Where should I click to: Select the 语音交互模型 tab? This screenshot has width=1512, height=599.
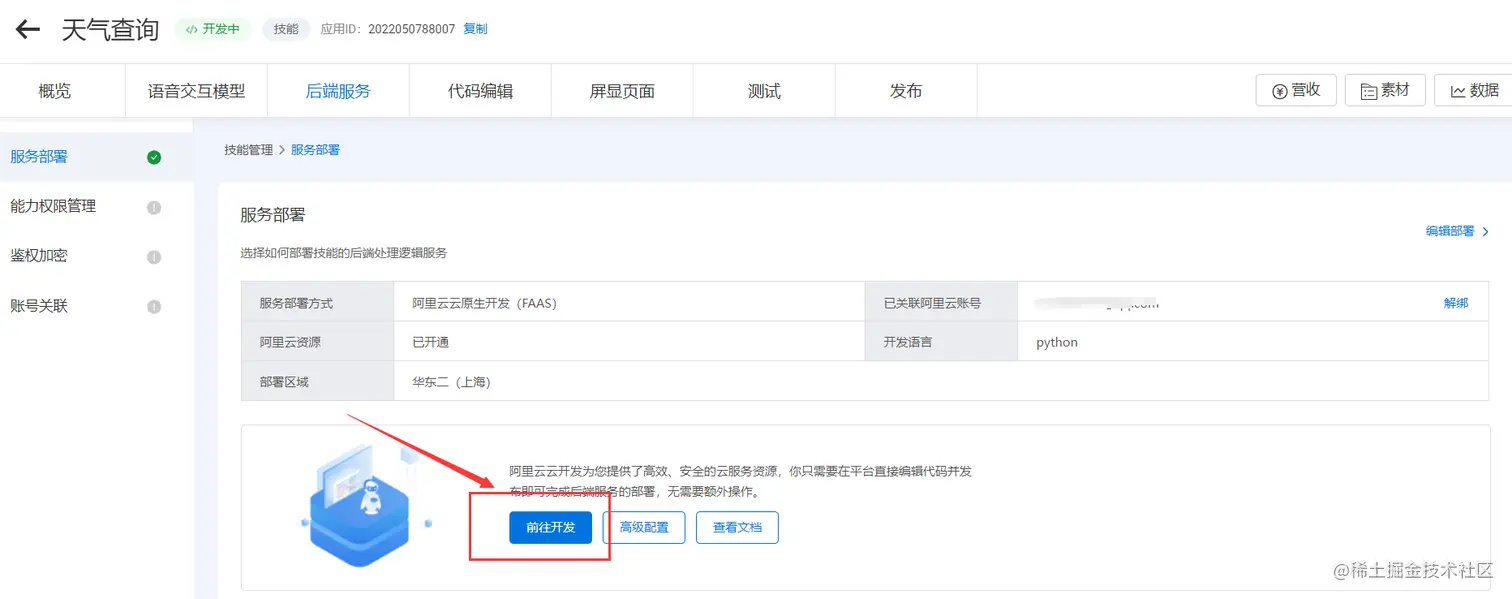(x=196, y=90)
